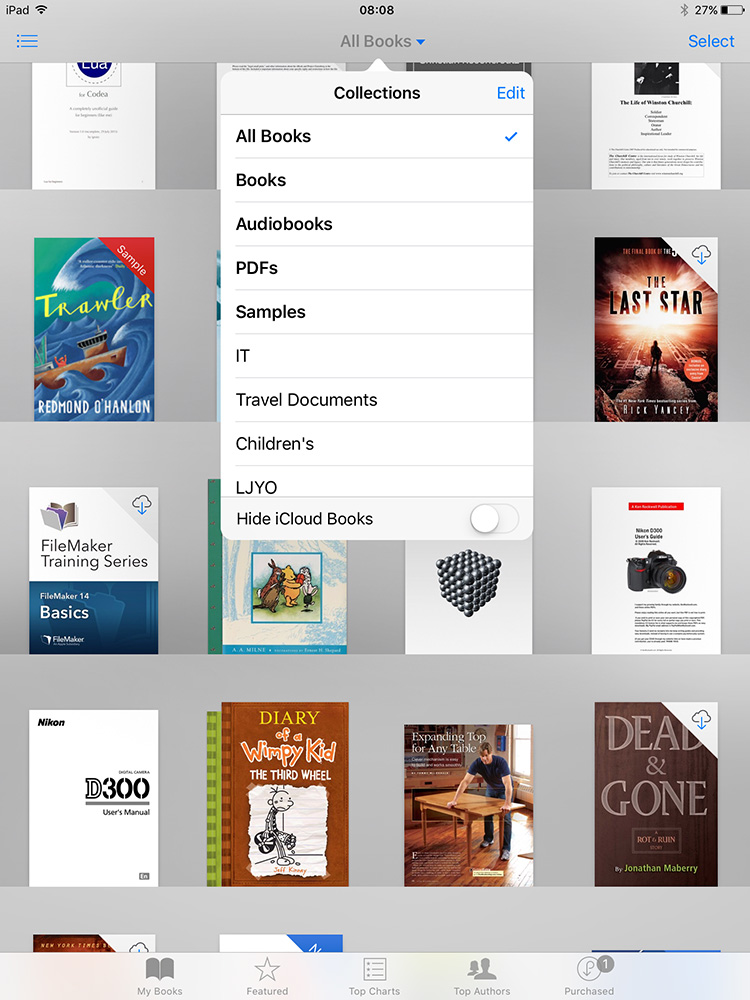Viewport: 750px width, 1000px height.
Task: Open Diary of a Wimpy Kid book
Action: tap(283, 795)
